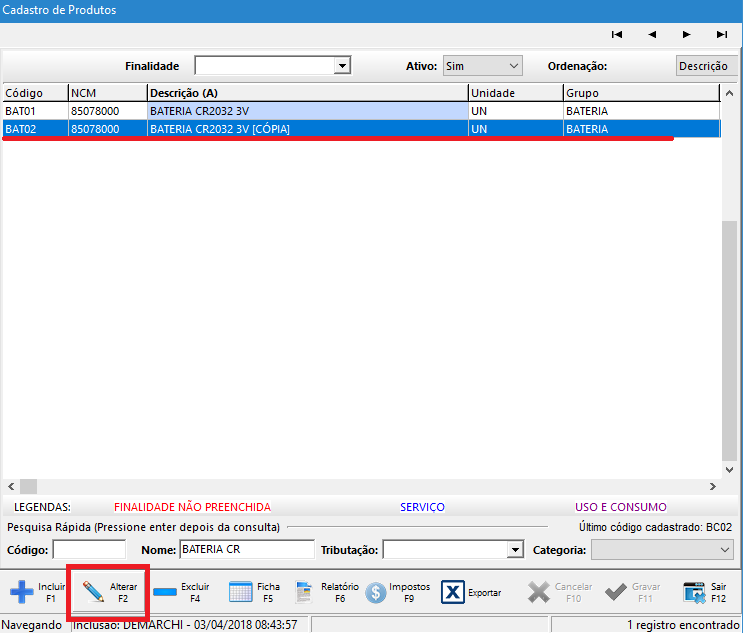
Task: Click UN unit cell in BAT02 row
Action: 516,129
